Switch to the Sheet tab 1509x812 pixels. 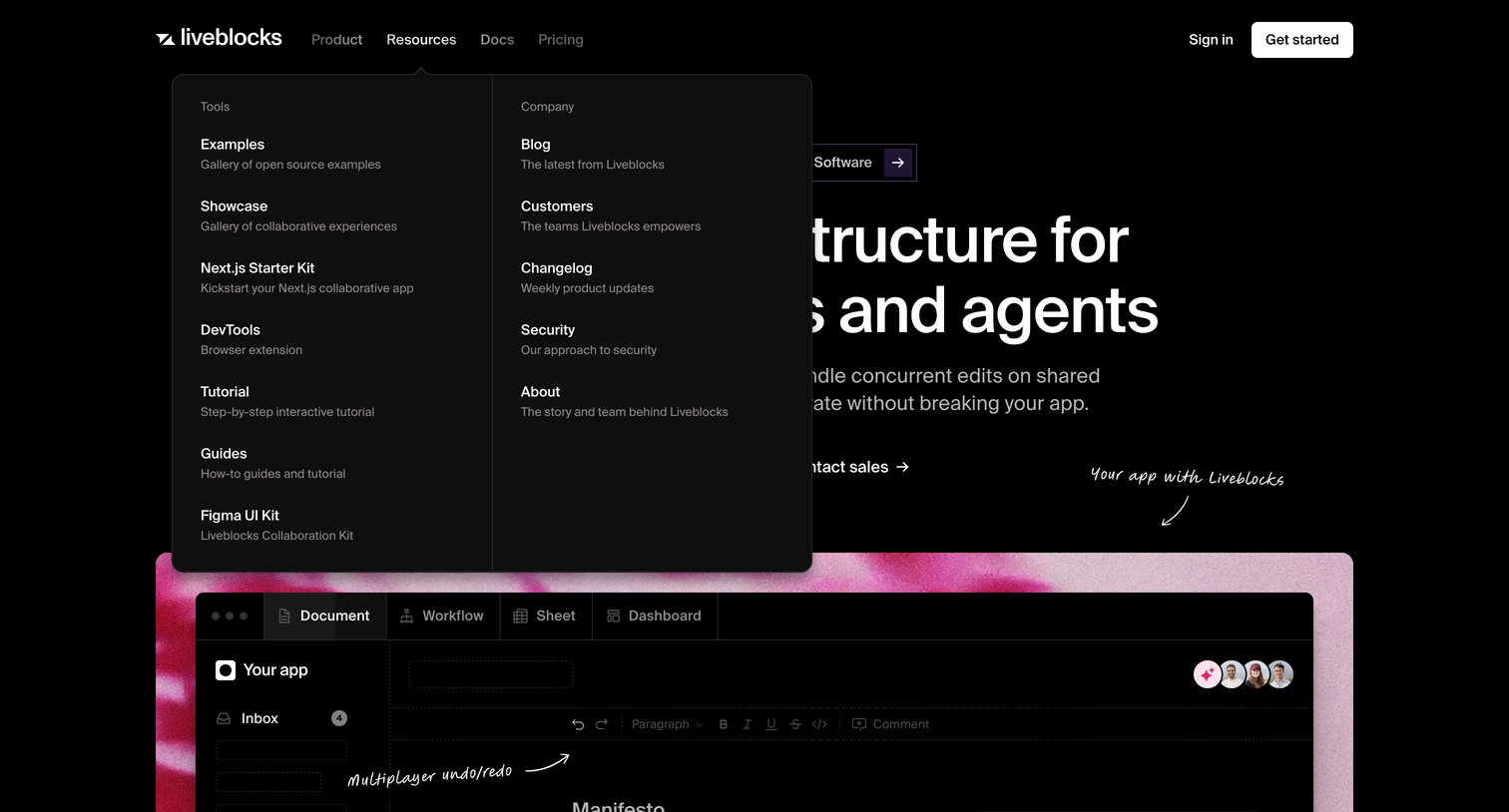click(x=545, y=615)
